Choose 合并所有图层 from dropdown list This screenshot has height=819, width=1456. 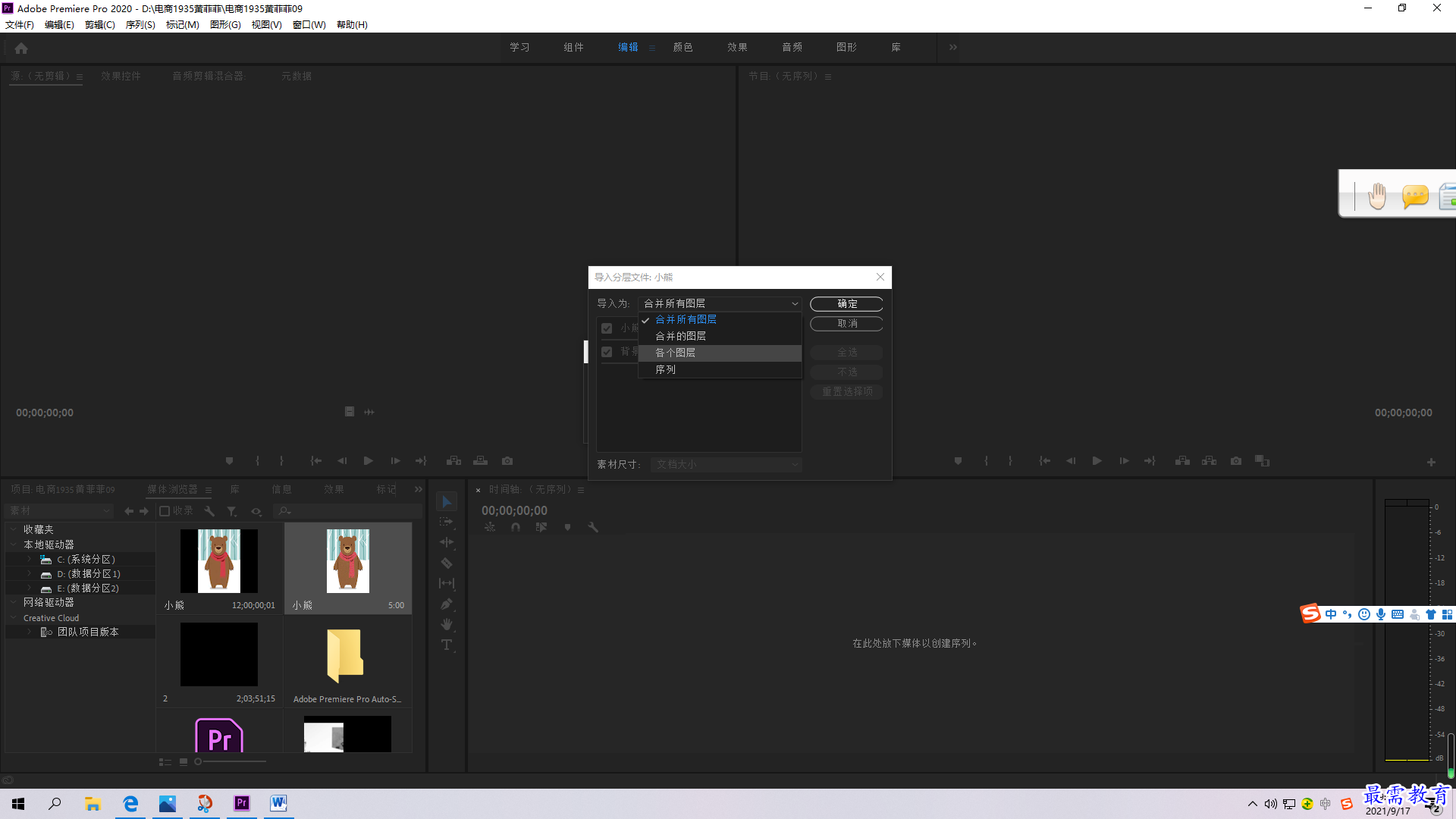pyautogui.click(x=720, y=319)
